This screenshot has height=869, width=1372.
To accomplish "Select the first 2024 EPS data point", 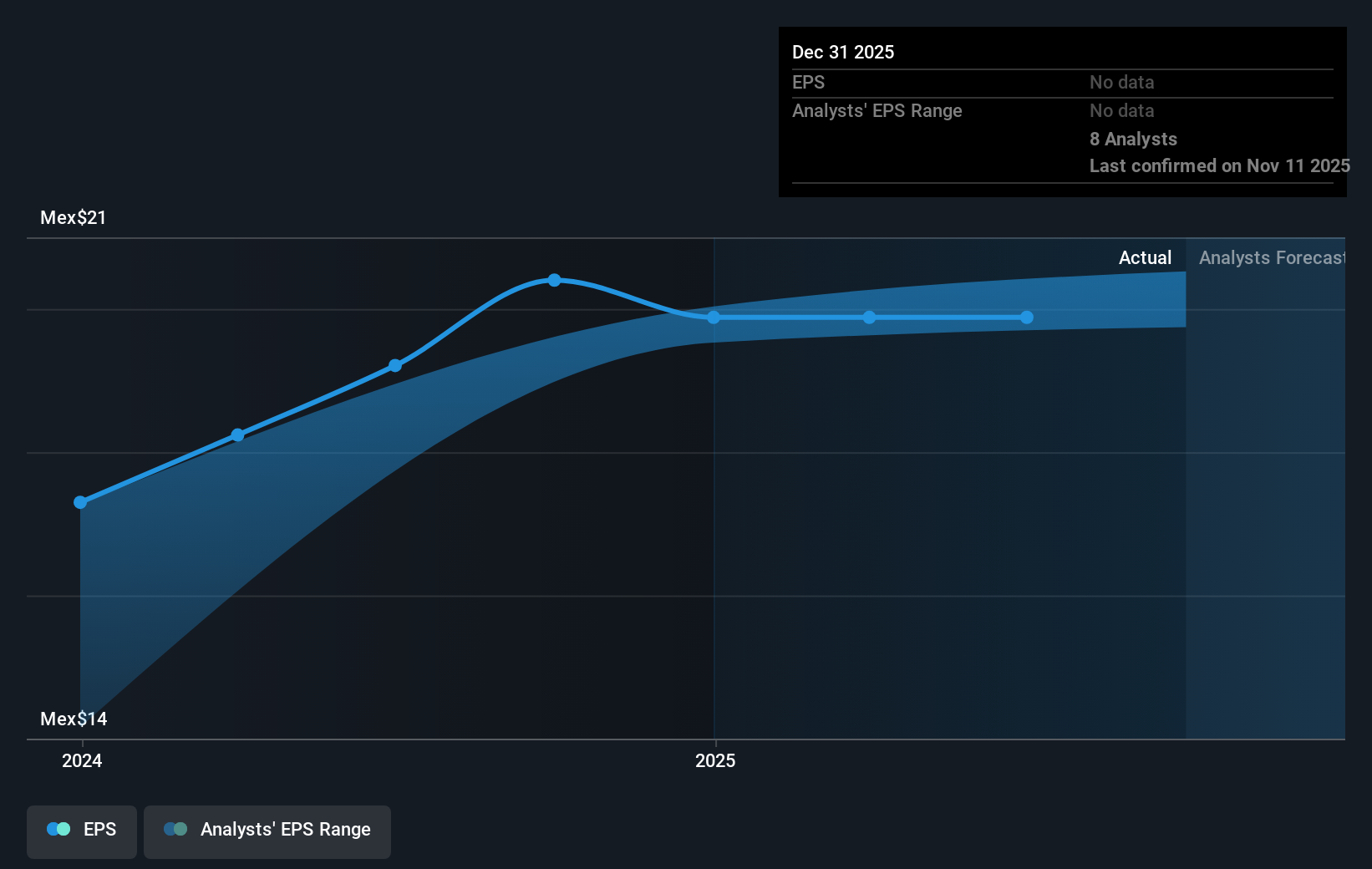I will click(80, 502).
